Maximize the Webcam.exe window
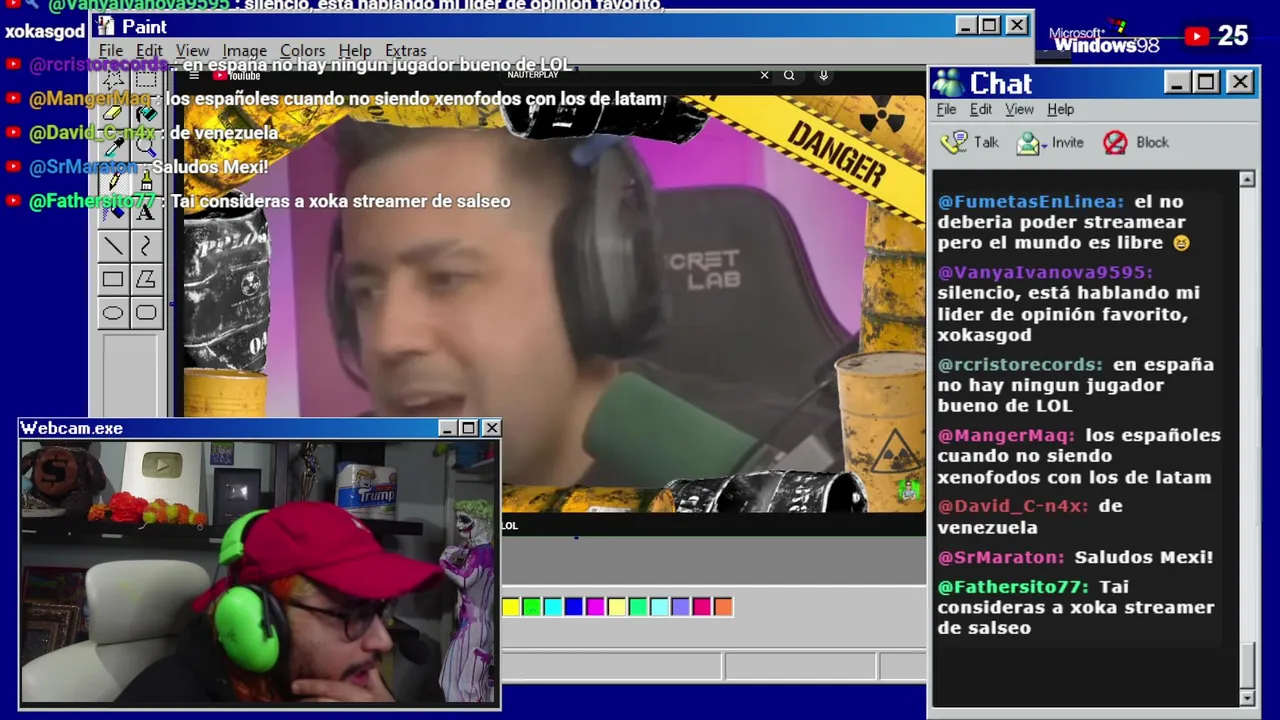Image resolution: width=1280 pixels, height=720 pixels. pyautogui.click(x=469, y=428)
